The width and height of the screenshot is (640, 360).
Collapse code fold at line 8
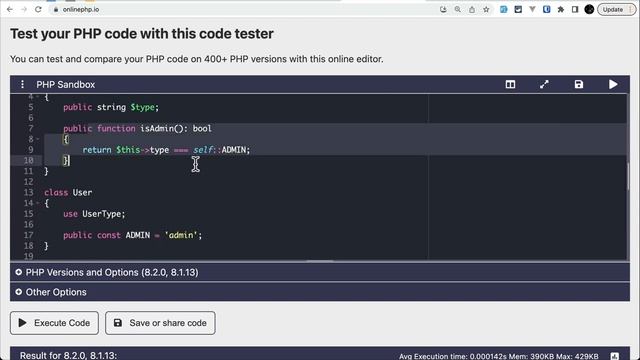pos(38,139)
